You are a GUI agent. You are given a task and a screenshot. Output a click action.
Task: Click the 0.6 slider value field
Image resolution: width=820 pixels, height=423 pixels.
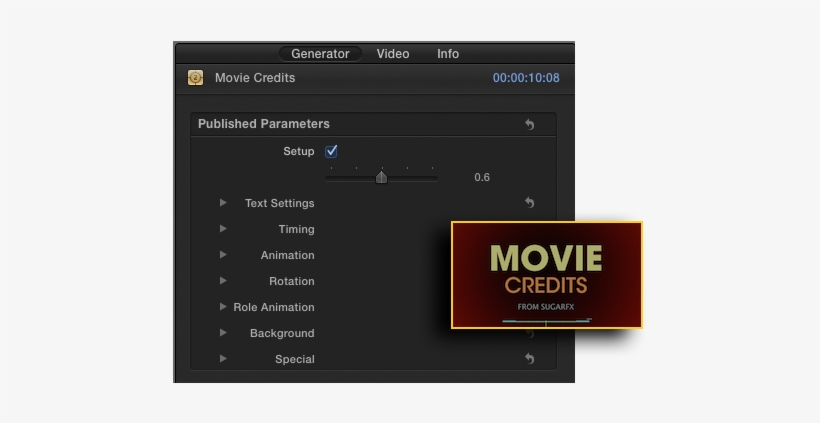click(482, 177)
